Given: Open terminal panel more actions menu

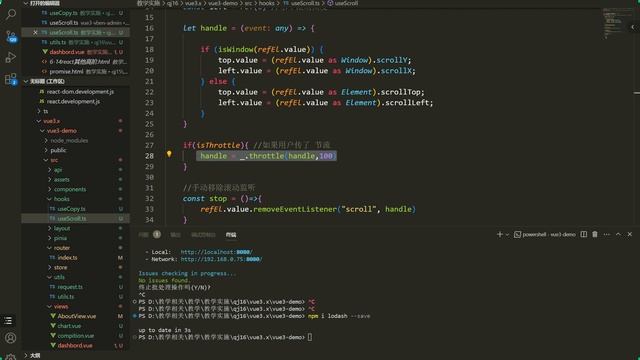Looking at the screenshot, I should (x=607, y=234).
